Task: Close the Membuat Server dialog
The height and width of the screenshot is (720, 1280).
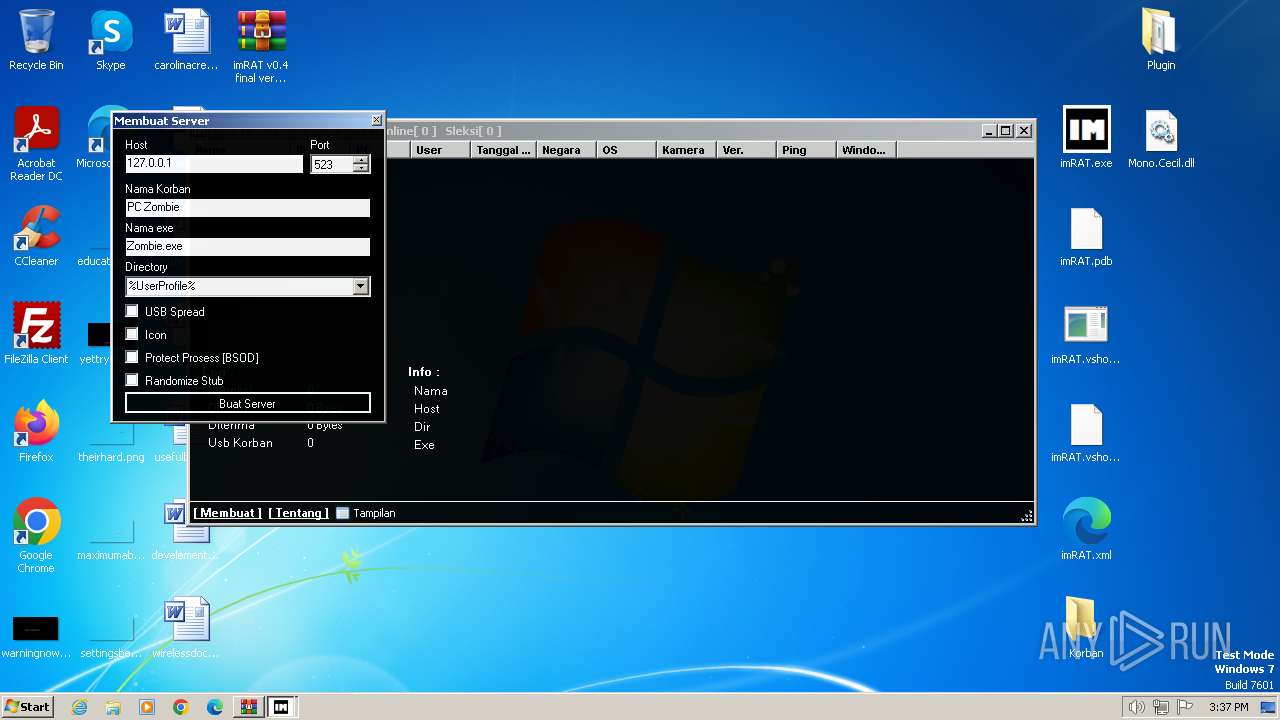Action: click(377, 120)
